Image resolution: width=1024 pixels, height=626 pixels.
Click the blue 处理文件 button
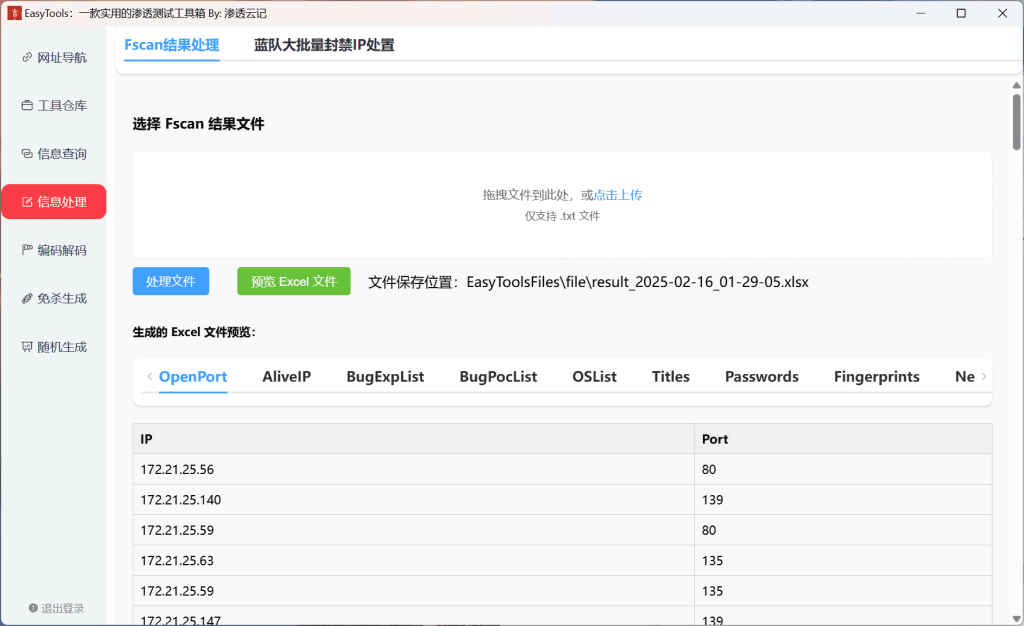pyautogui.click(x=170, y=281)
